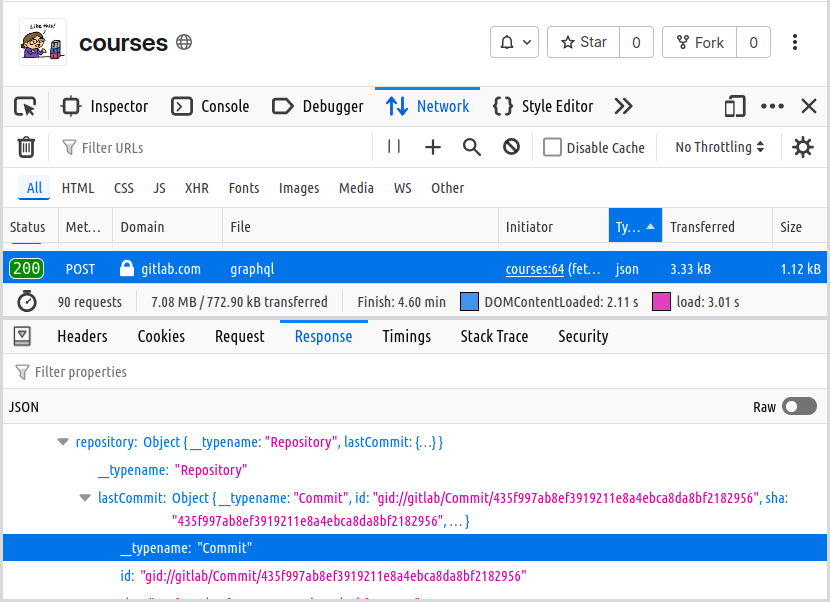Select the id gid://gitlab/Commit row

pyautogui.click(x=415, y=576)
